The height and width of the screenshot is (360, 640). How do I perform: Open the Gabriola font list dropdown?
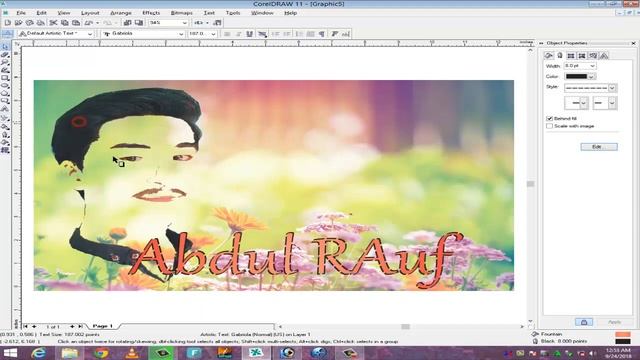point(181,34)
